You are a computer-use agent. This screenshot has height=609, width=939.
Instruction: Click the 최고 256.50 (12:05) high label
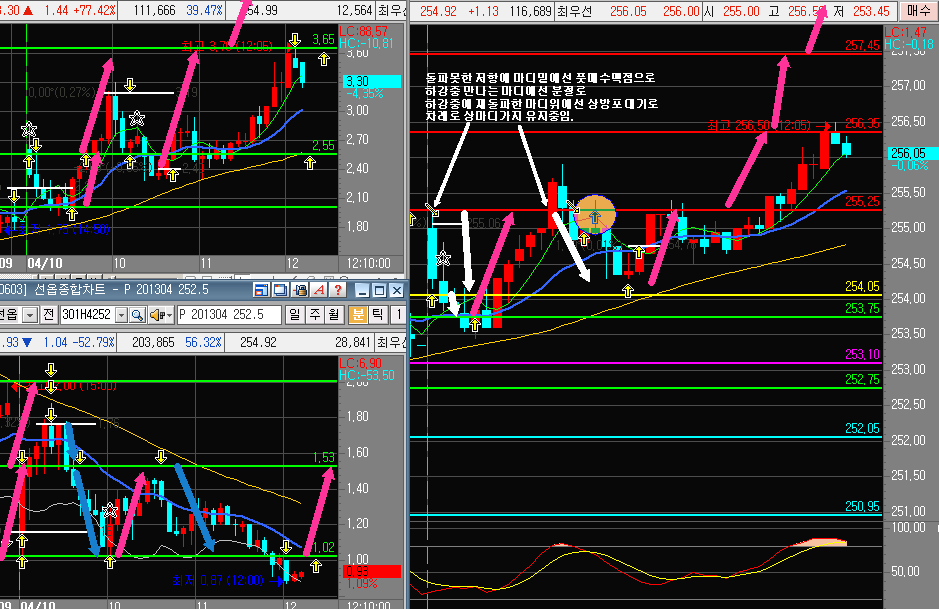click(759, 125)
